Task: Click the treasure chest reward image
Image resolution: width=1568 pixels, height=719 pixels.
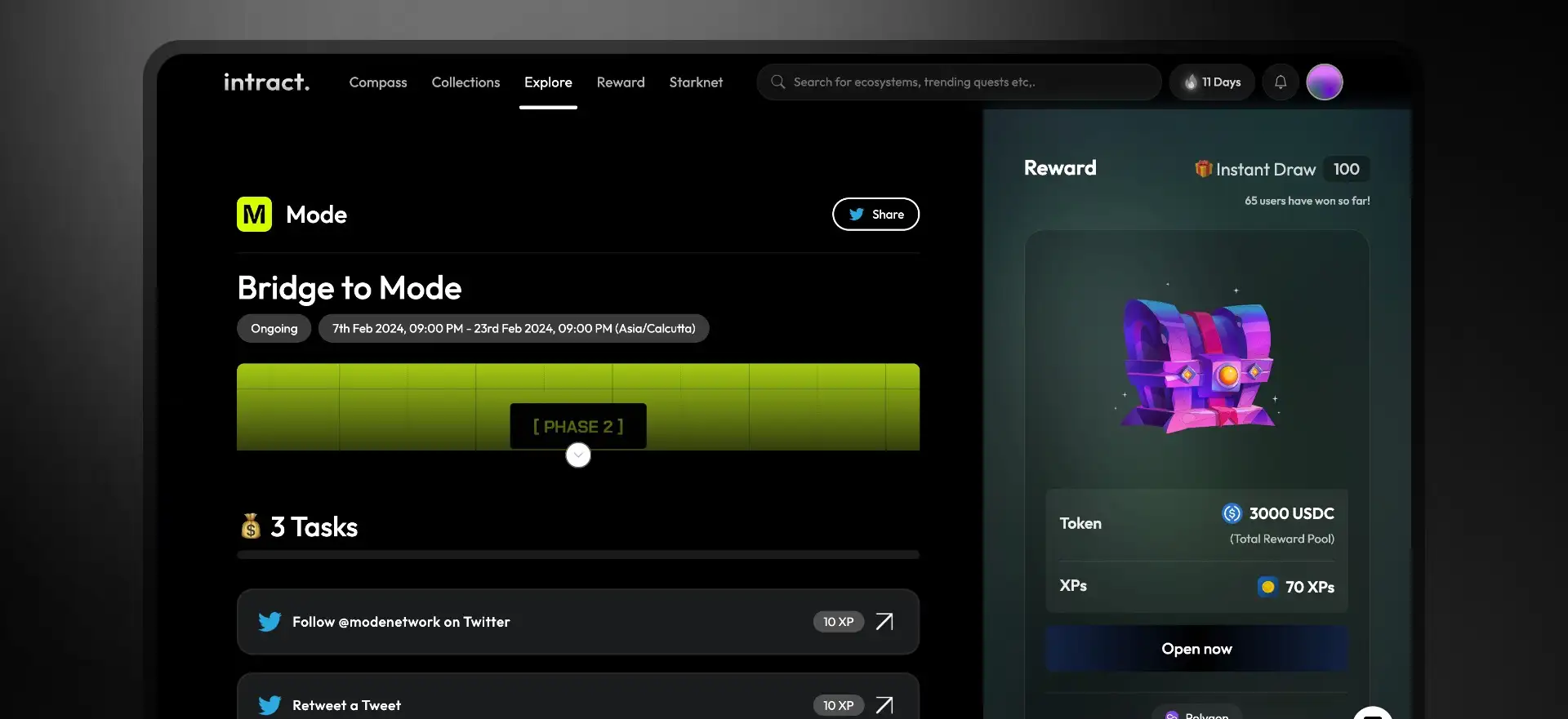Action: click(x=1196, y=365)
